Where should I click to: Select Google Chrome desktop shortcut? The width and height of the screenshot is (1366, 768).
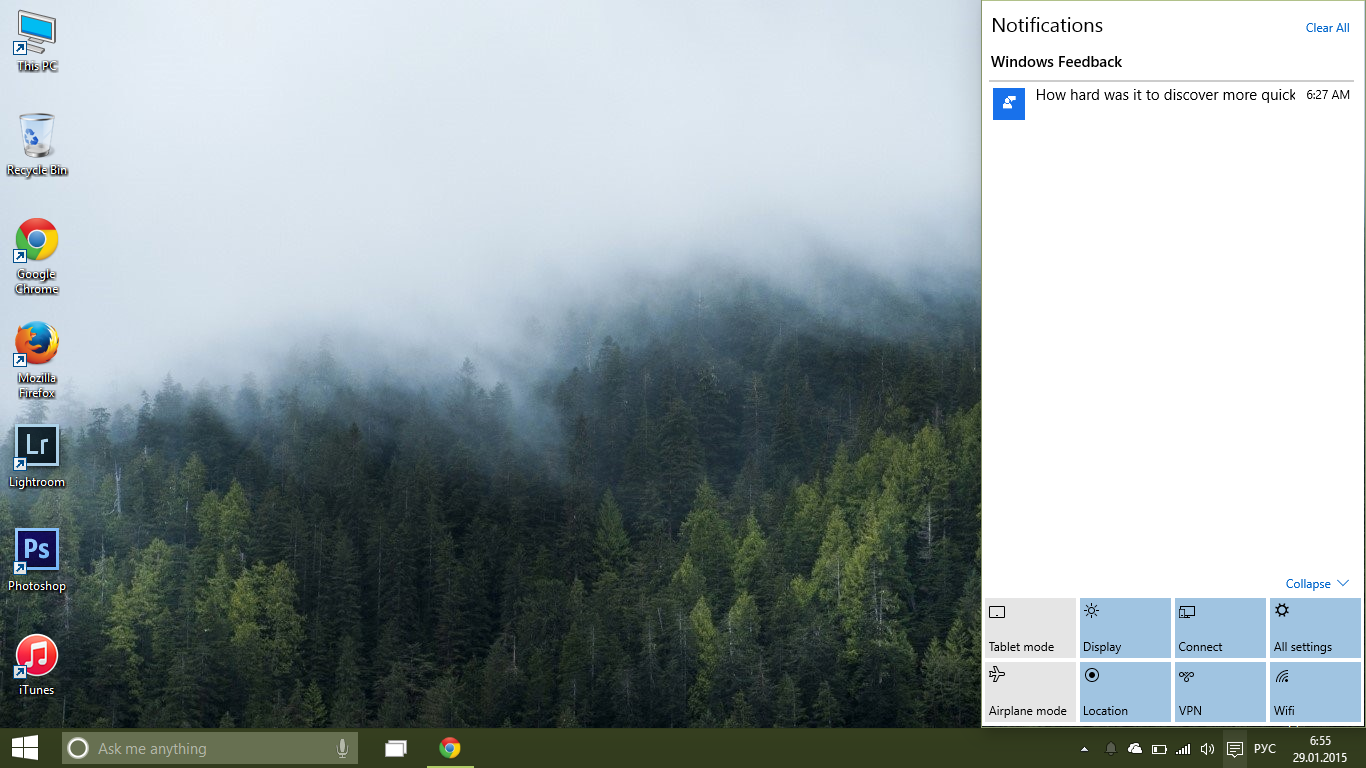(x=37, y=256)
